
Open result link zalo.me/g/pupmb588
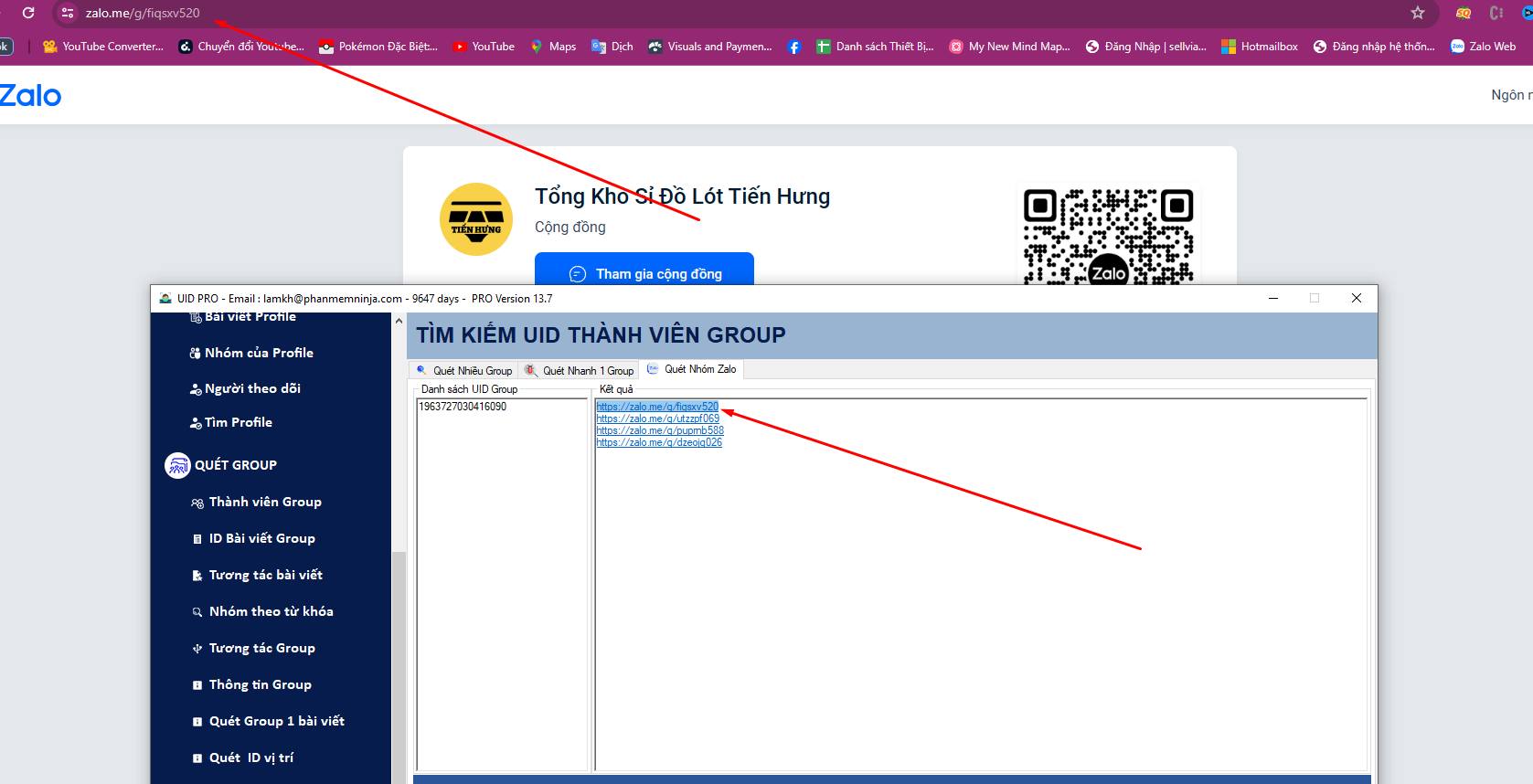click(x=660, y=430)
